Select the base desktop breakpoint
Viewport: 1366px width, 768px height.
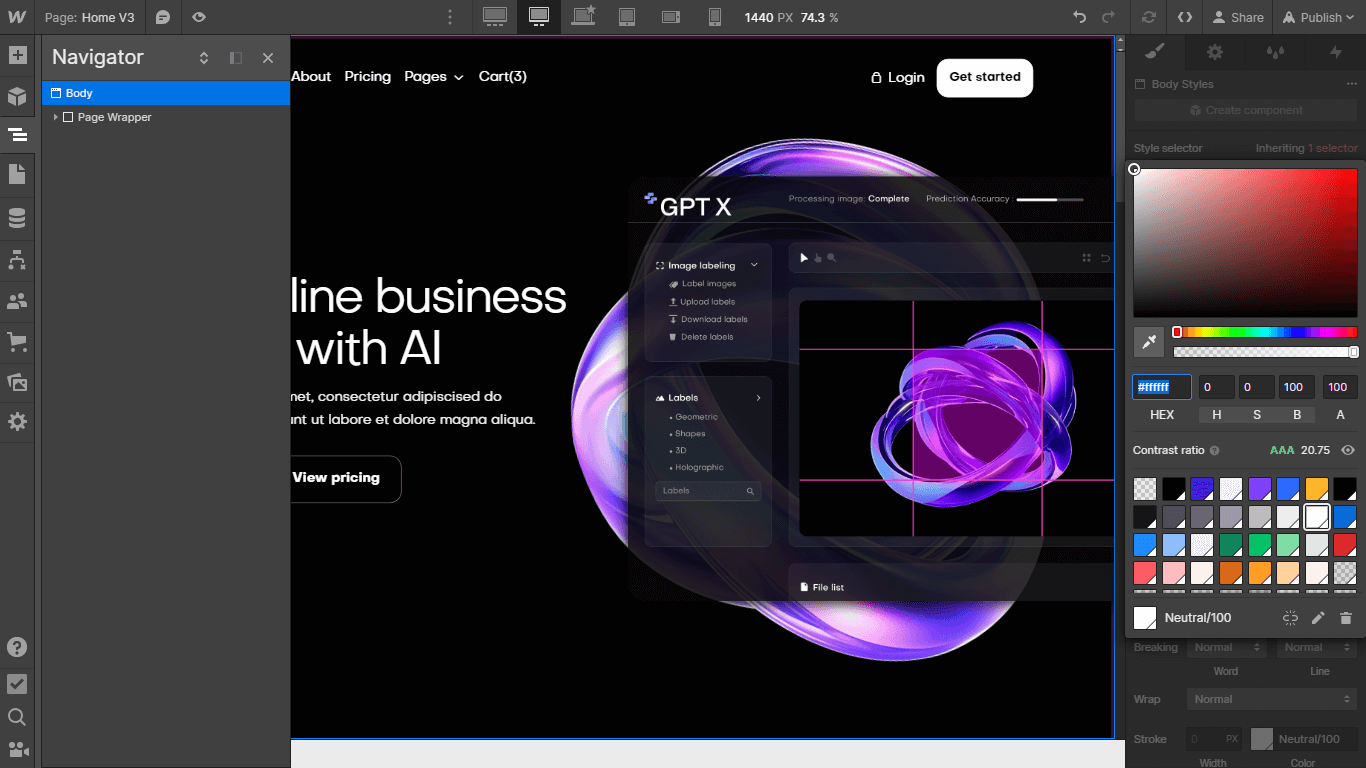(539, 17)
